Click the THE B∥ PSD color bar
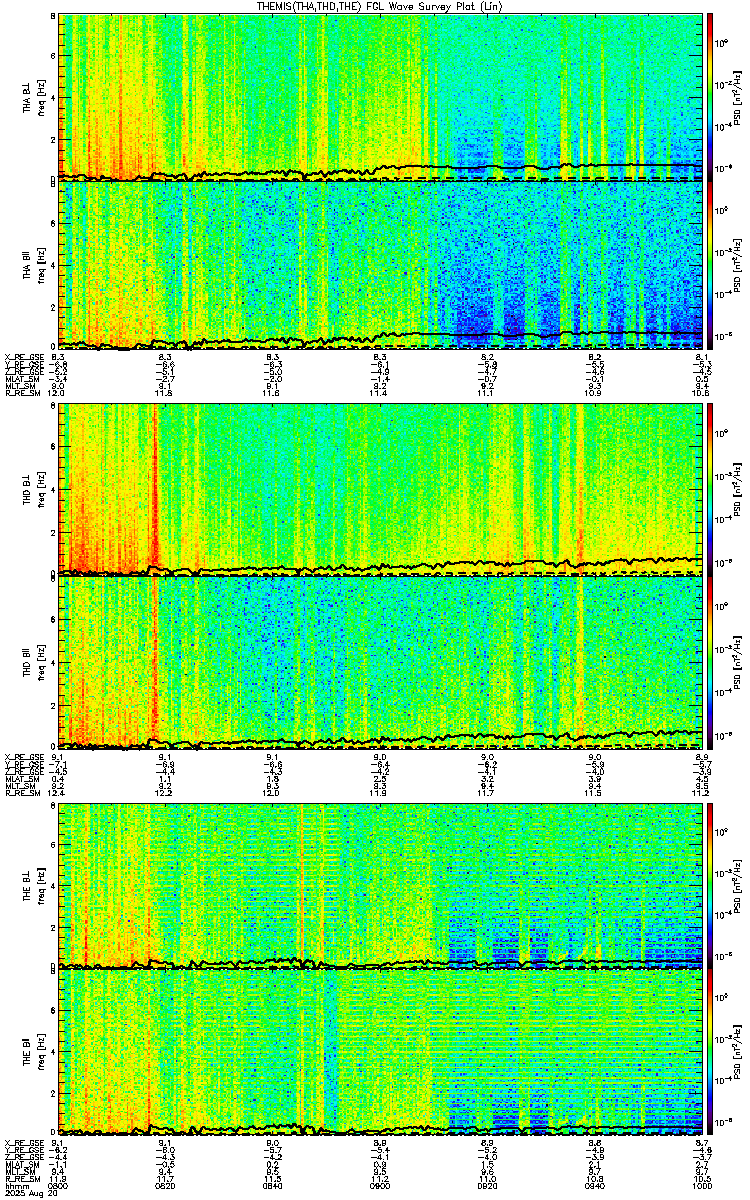Screen dimensions: 750x1200 coord(710,1052)
